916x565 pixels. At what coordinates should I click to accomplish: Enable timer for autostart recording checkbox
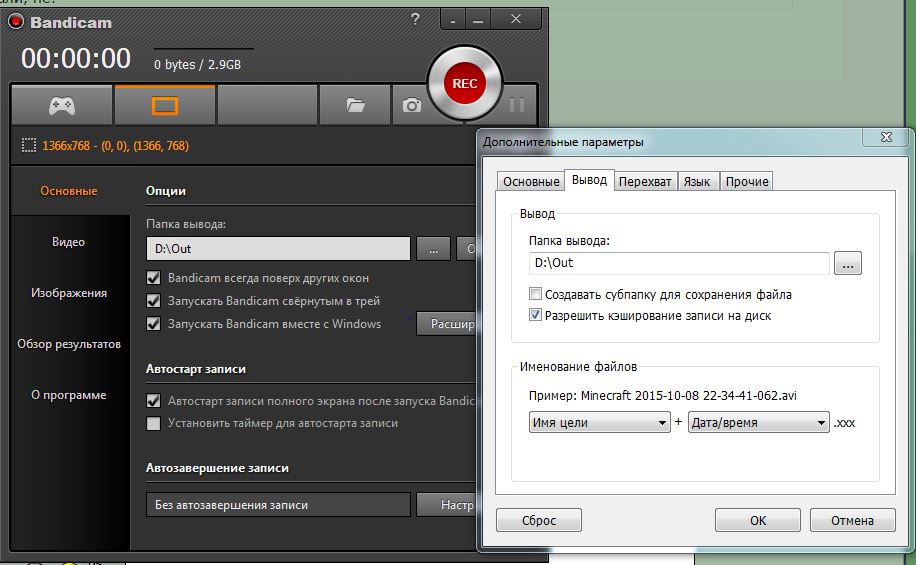point(154,423)
